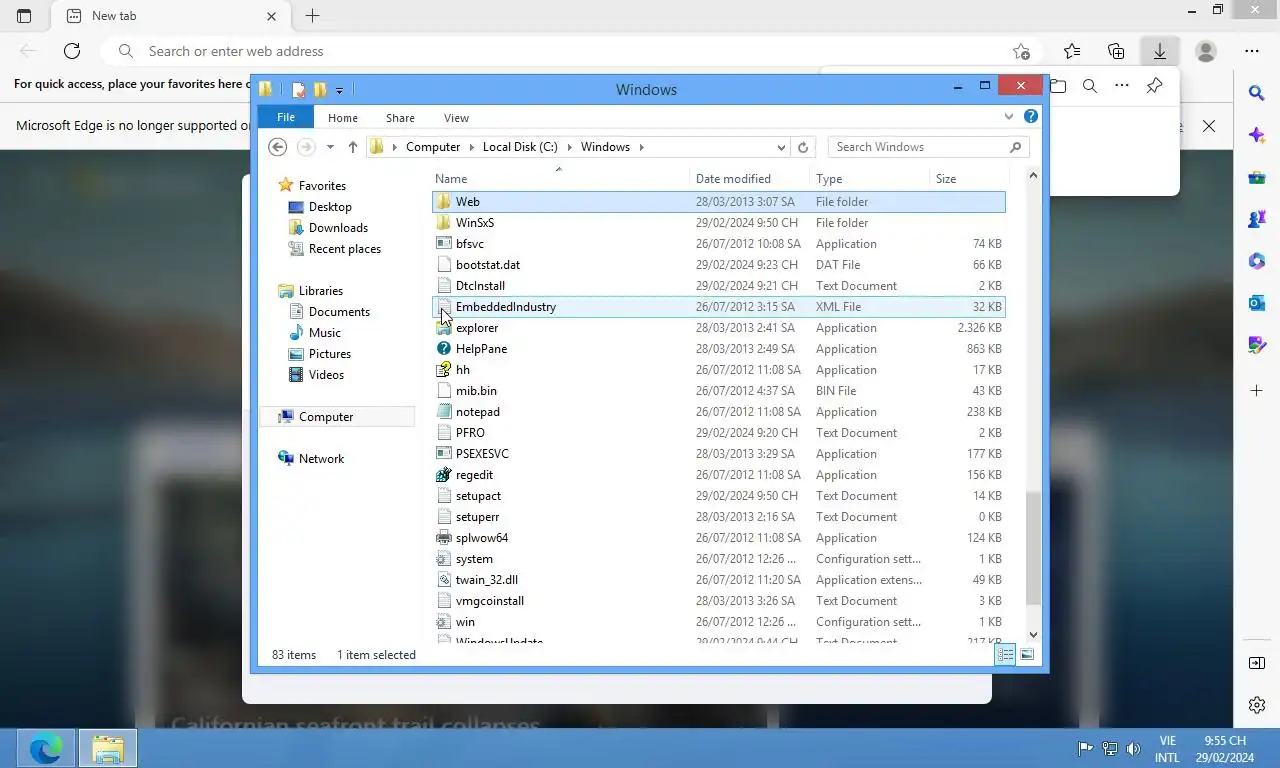Image resolution: width=1280 pixels, height=768 pixels.
Task: Open Documents library in navigation pane
Action: coord(339,312)
